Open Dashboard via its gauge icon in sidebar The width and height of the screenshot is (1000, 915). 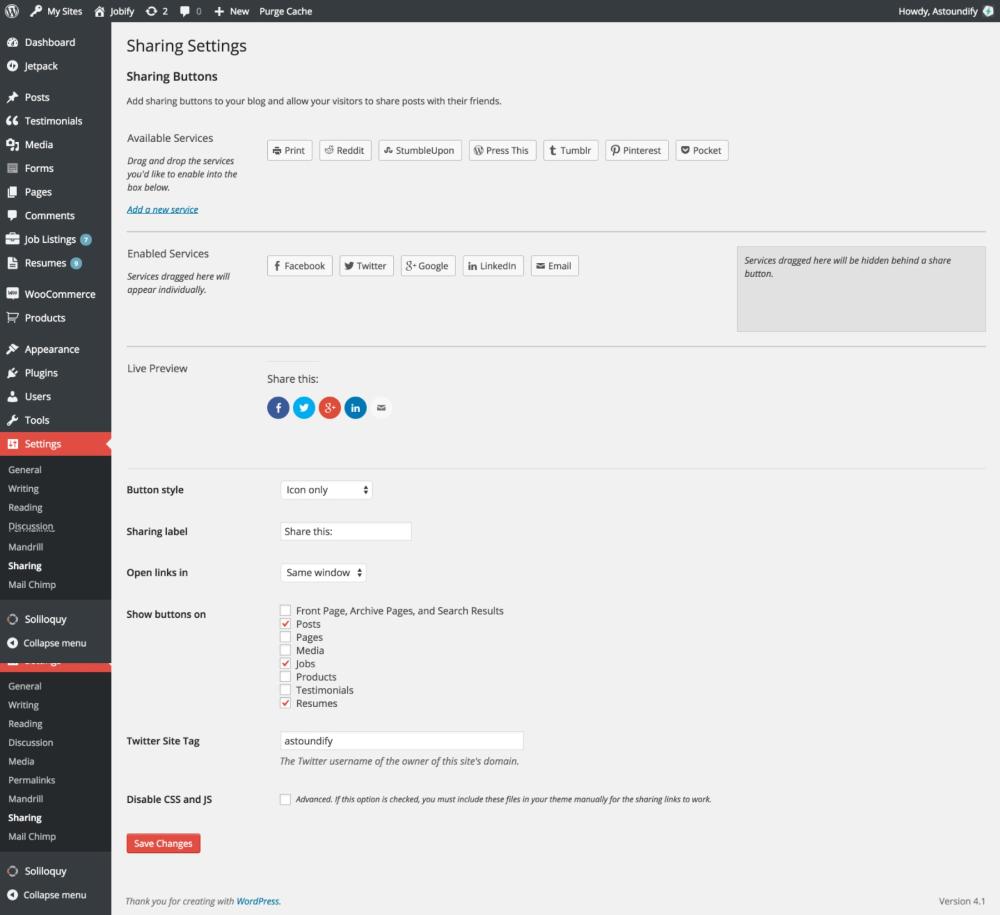12,42
